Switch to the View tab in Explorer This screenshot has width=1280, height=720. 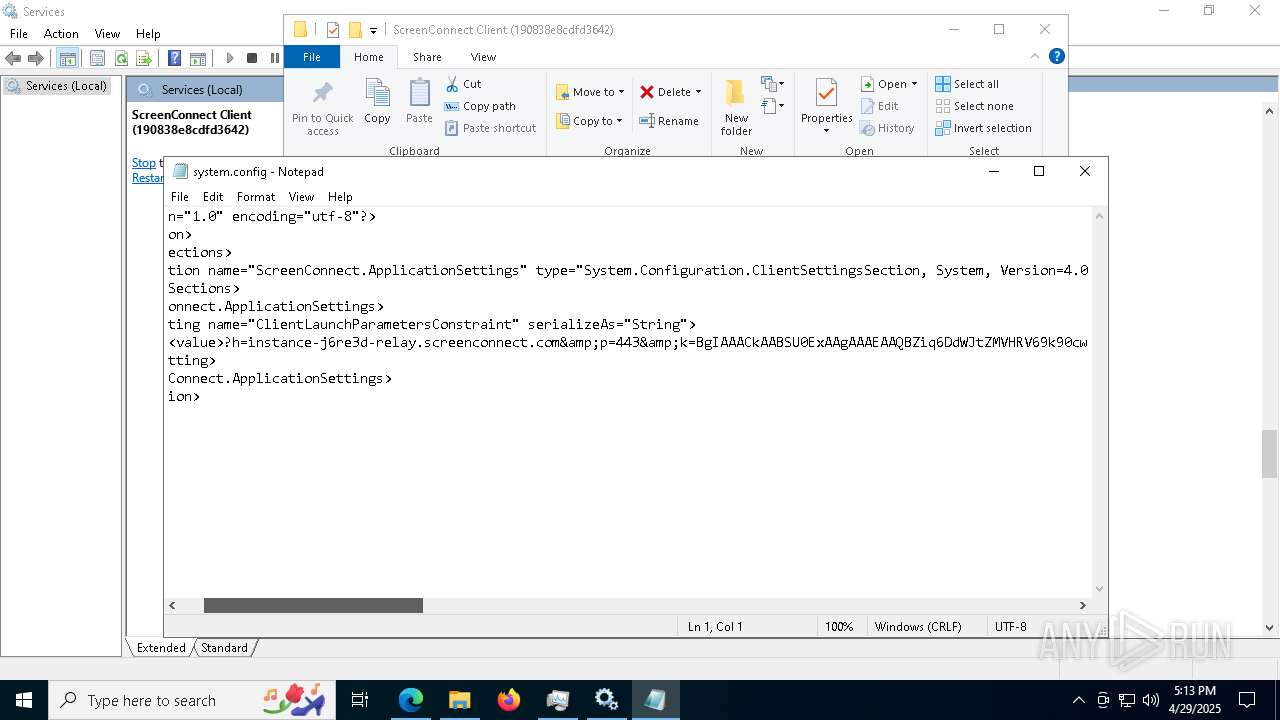(x=483, y=57)
